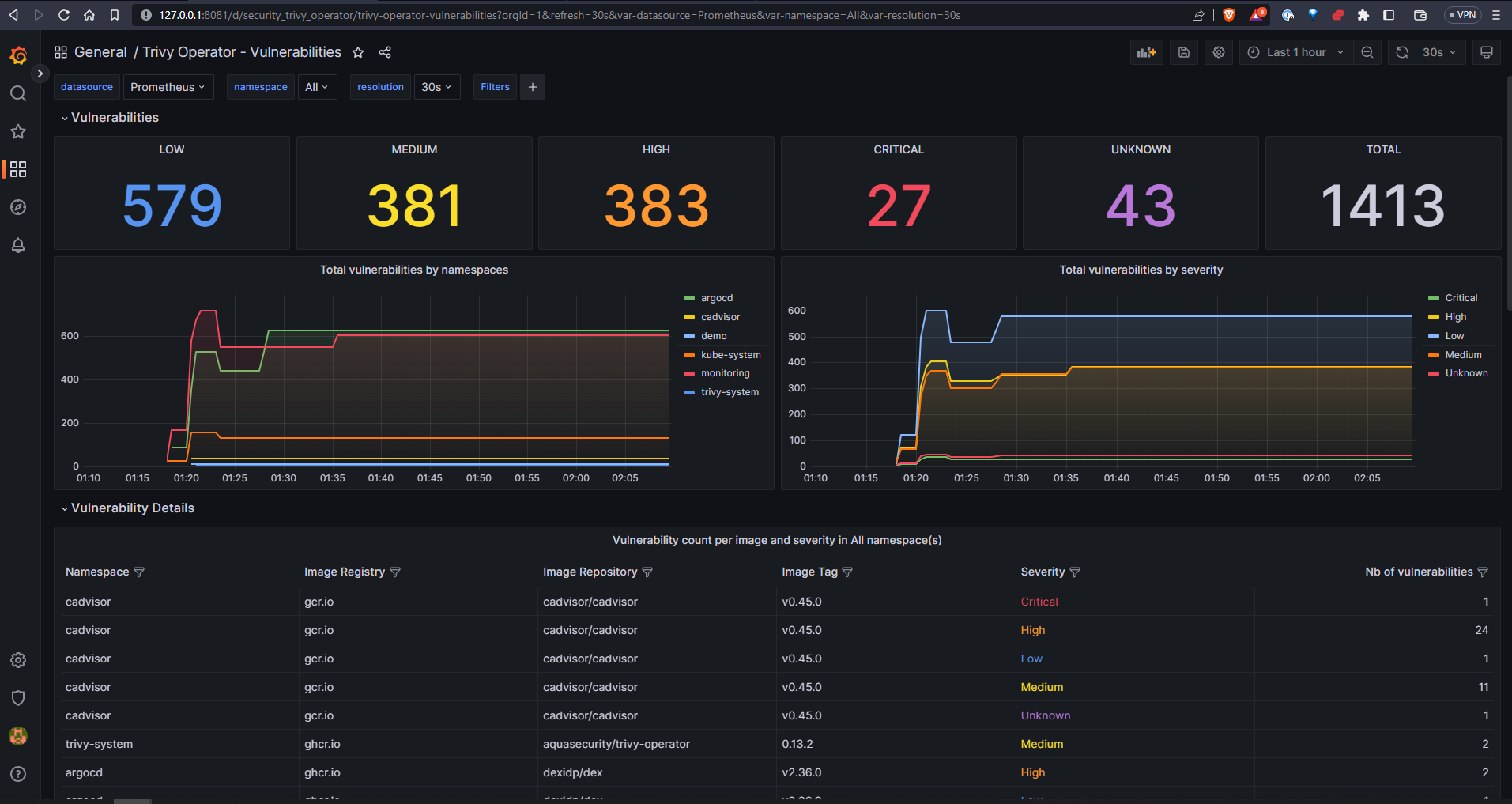Toggle trivy-system series in legend
This screenshot has height=804, width=1512.
730,392
